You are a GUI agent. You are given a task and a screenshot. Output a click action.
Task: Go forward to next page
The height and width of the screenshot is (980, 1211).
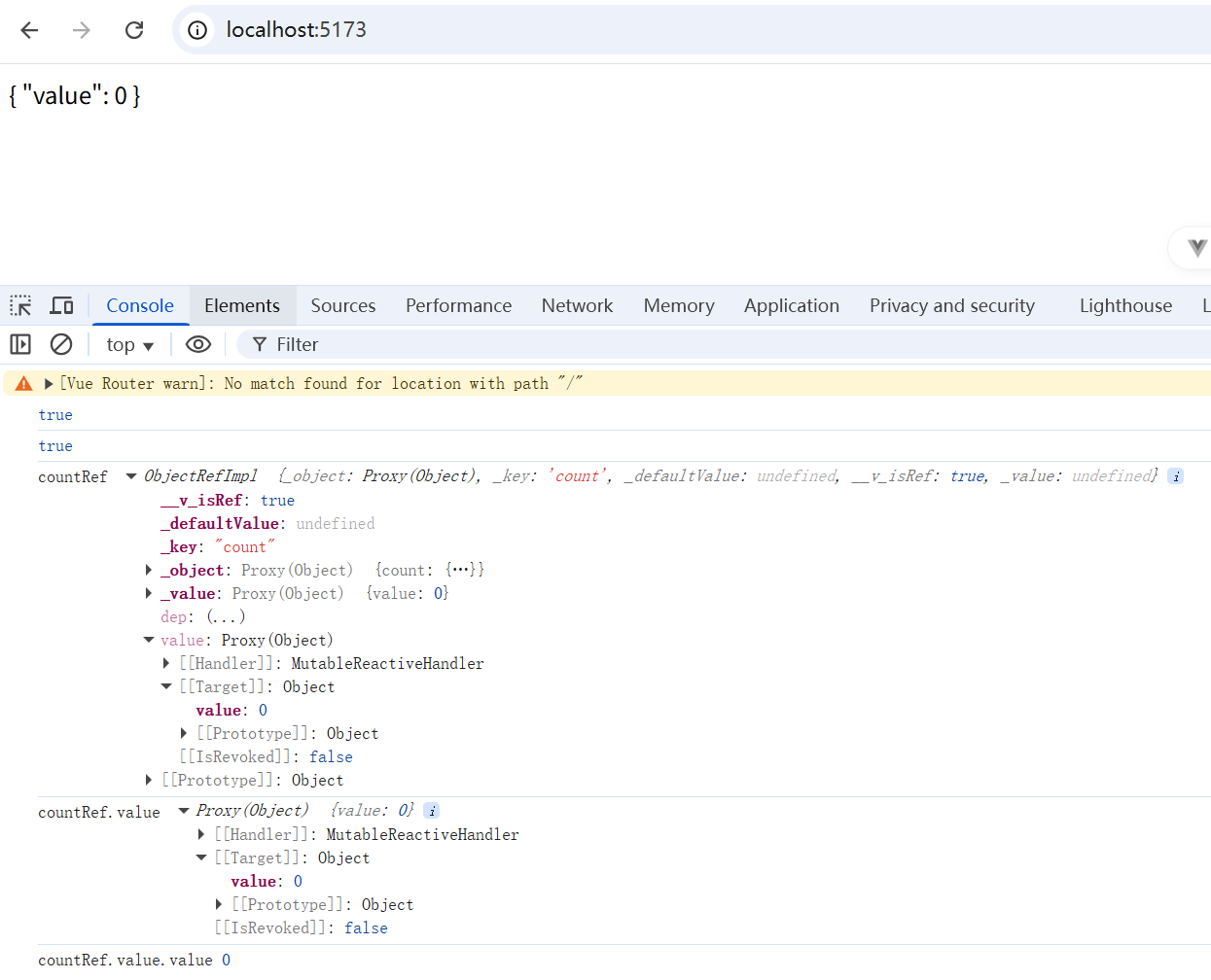82,30
